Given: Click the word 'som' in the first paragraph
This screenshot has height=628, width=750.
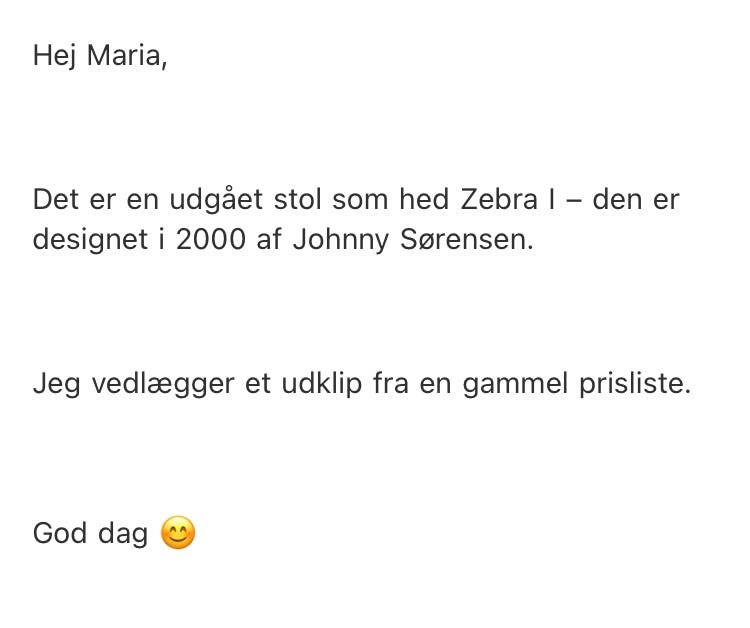Looking at the screenshot, I should pos(360,200).
